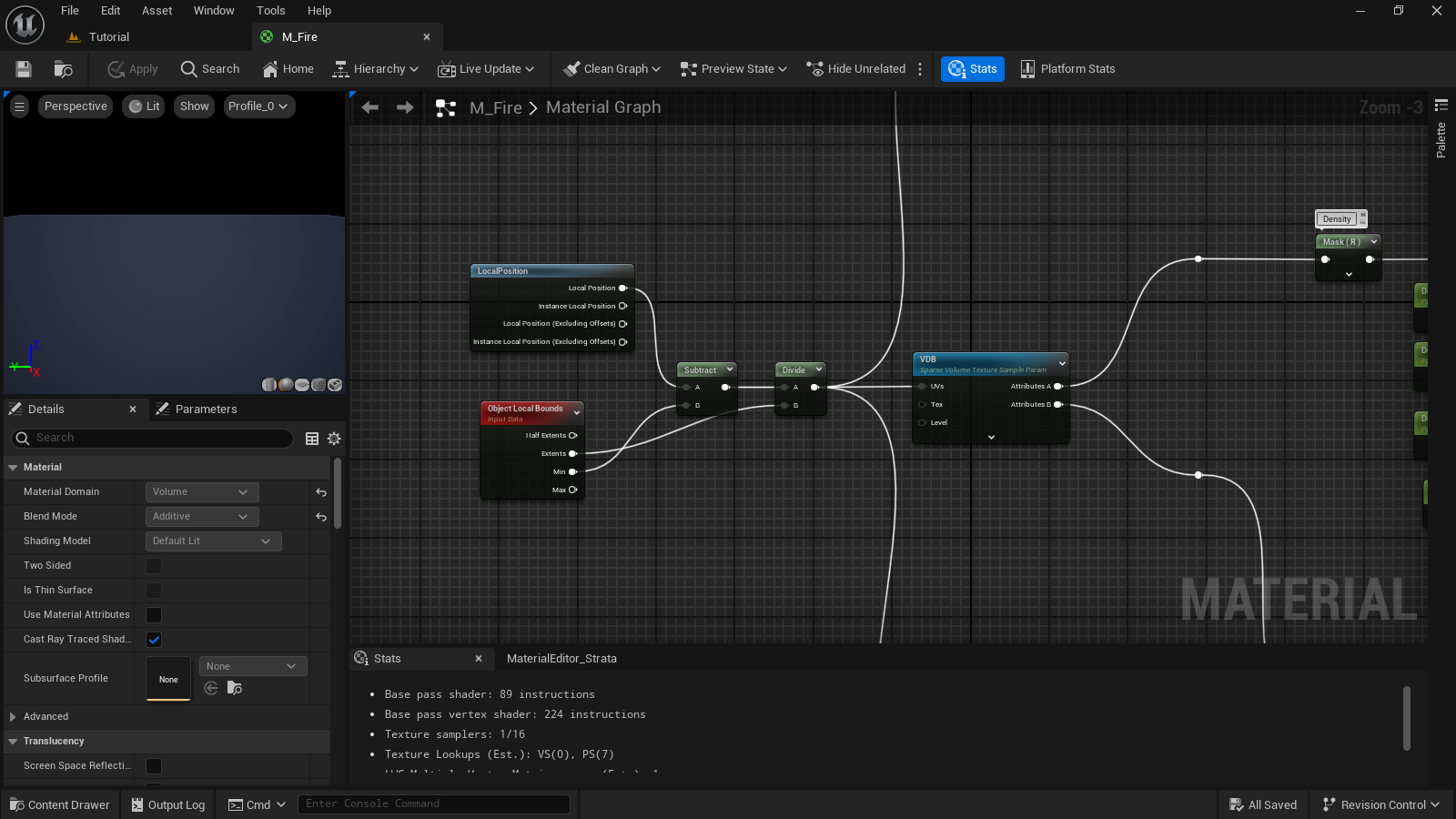Toggle Hide Unrelated nodes

[x=856, y=69]
